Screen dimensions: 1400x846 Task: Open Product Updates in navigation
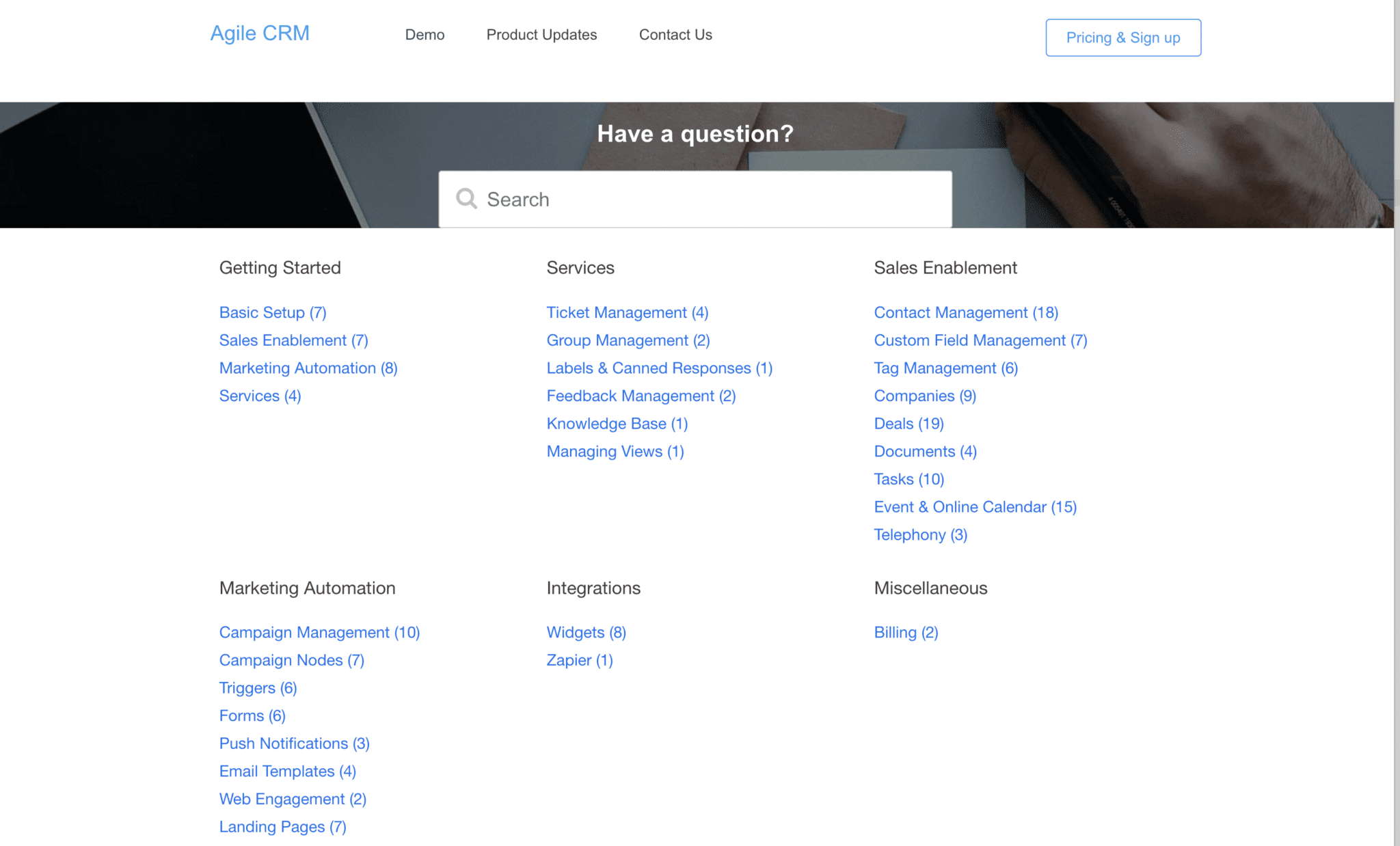[x=541, y=35]
